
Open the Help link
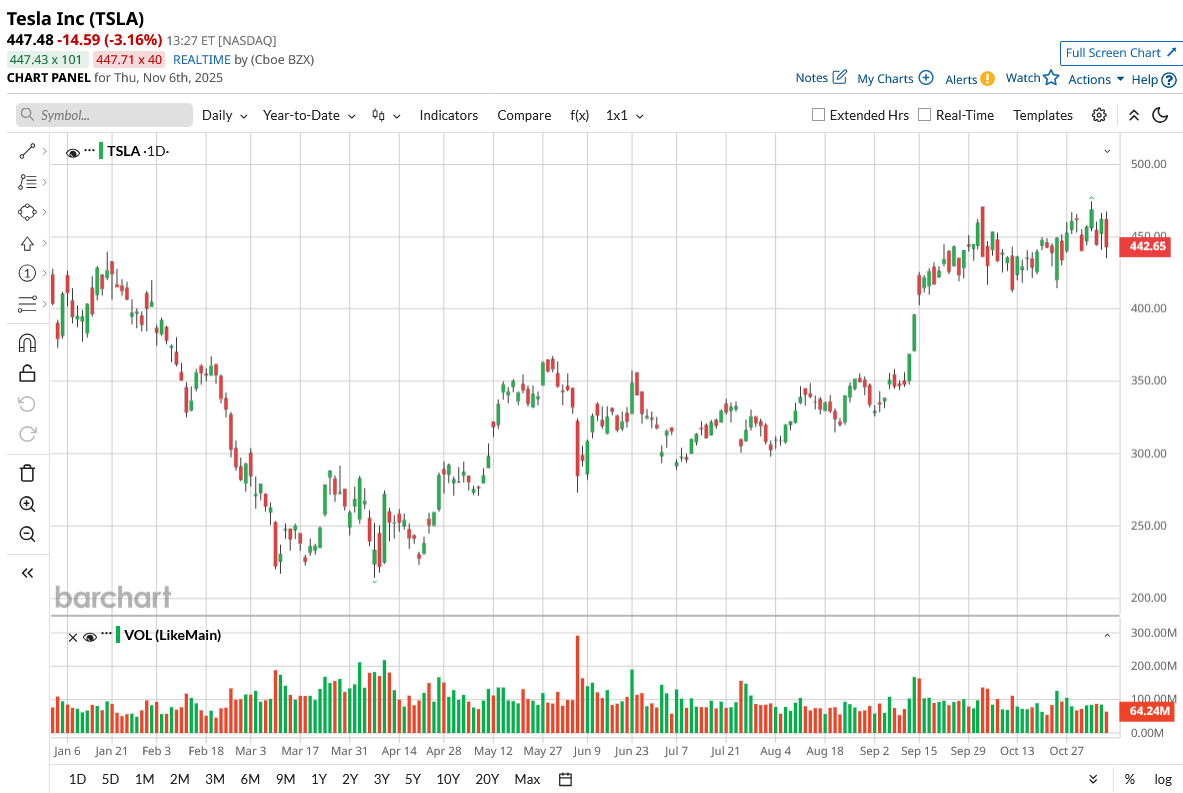(x=1154, y=79)
